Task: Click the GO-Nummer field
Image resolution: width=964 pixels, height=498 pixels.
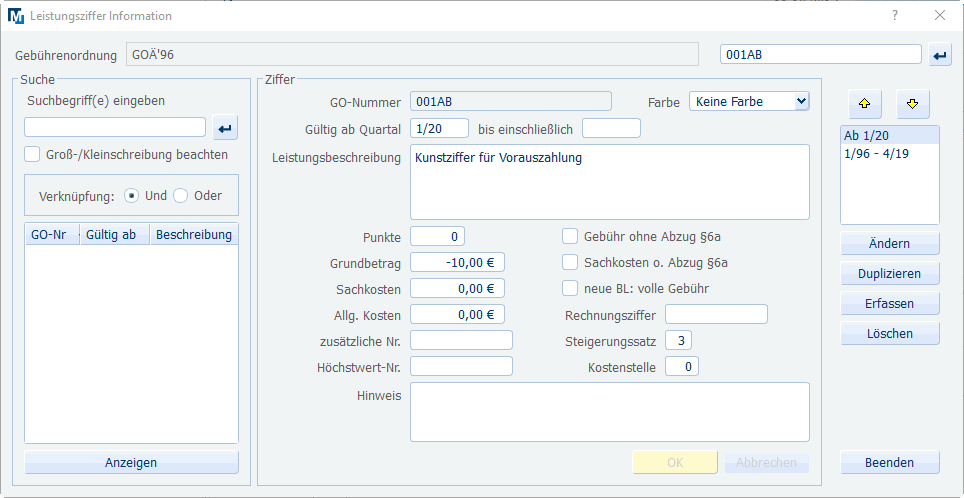Action: point(511,101)
